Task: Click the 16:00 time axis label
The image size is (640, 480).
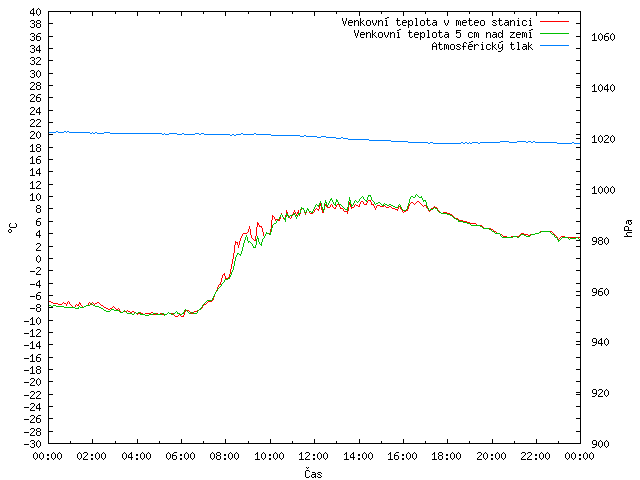Action: [x=402, y=456]
